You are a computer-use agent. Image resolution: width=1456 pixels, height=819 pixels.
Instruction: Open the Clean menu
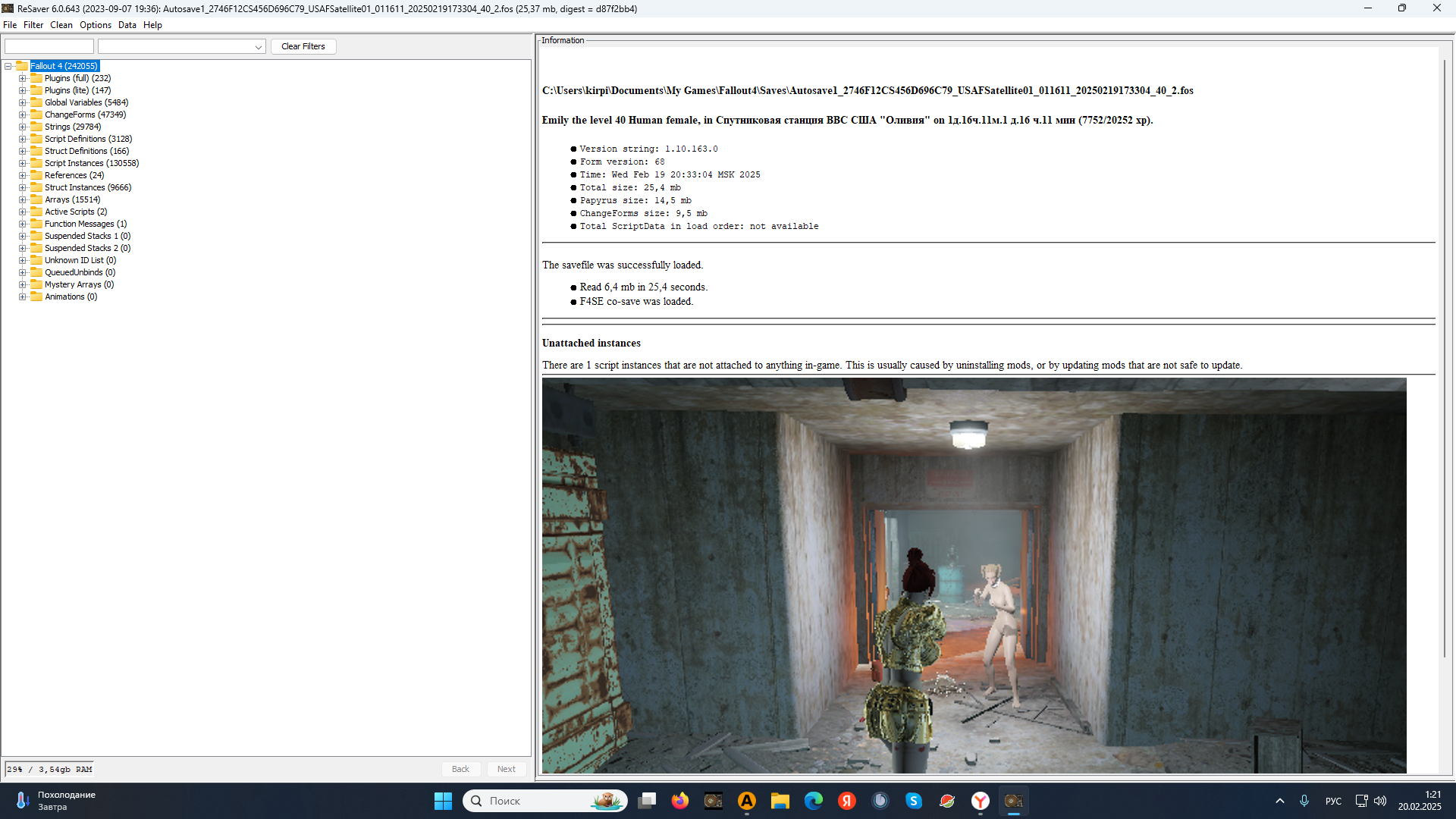(x=61, y=25)
